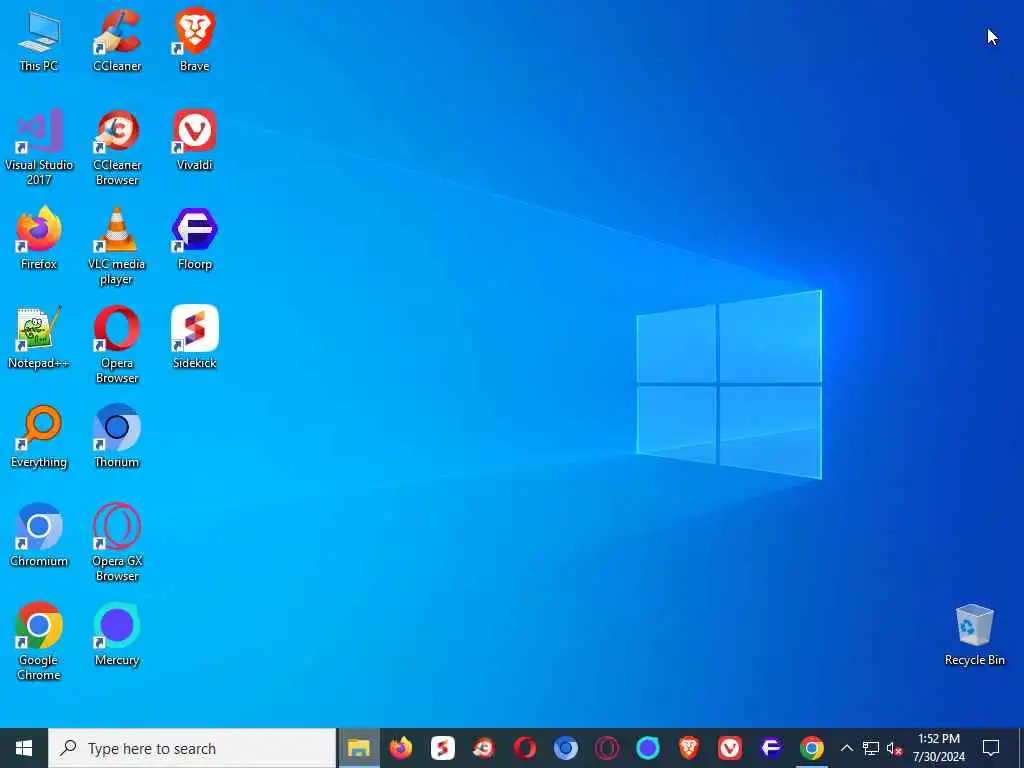
Task: Select the Brave desktop shortcut
Action: click(195, 40)
